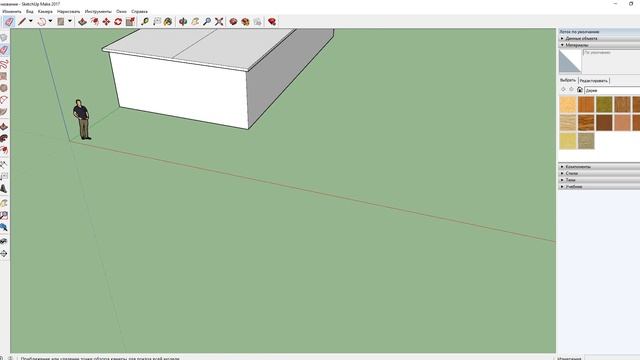The image size is (640, 360).
Task: Select the Look Around tool in left toolbar
Action: pos(4,242)
